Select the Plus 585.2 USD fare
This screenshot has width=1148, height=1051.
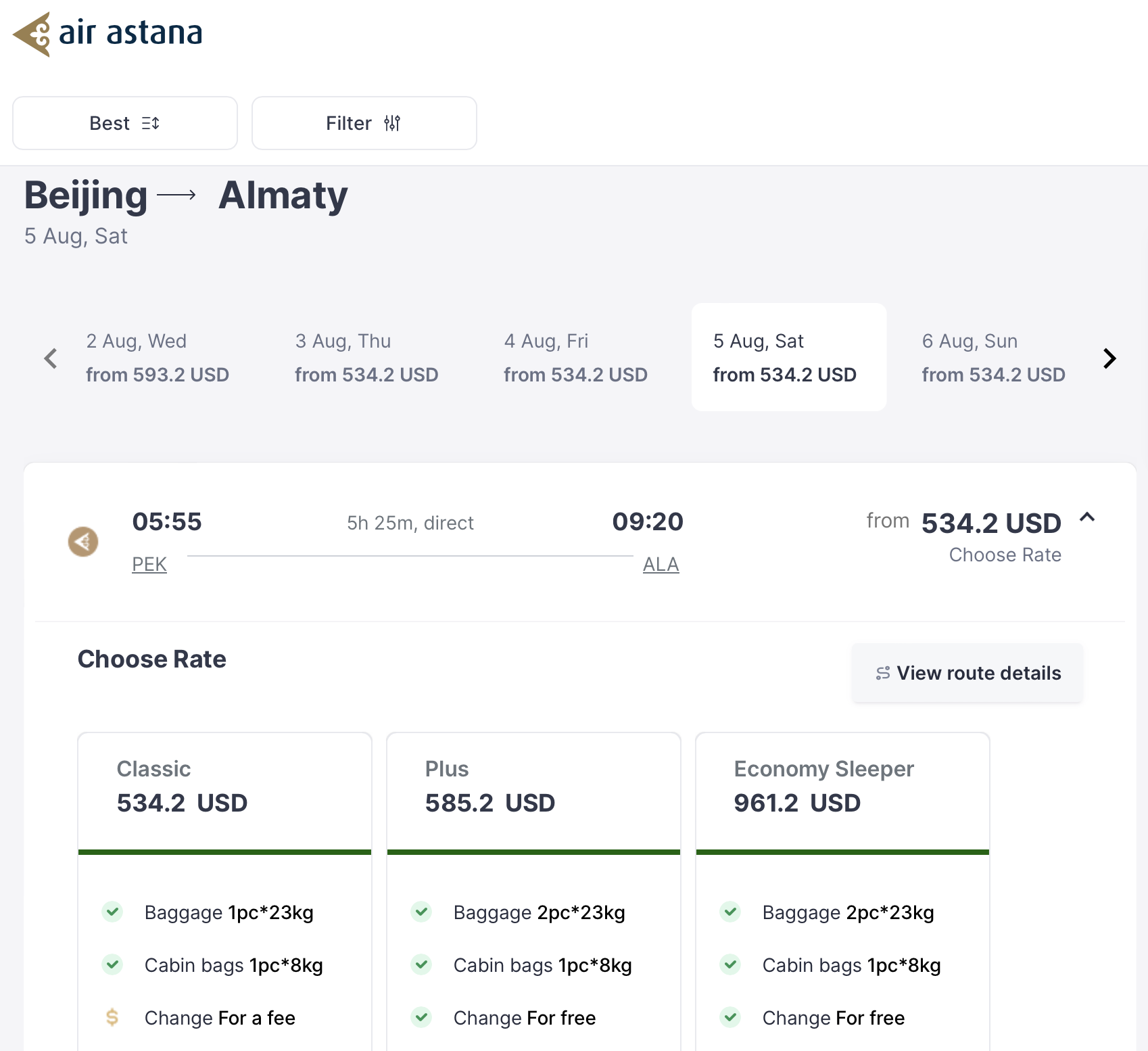533,793
